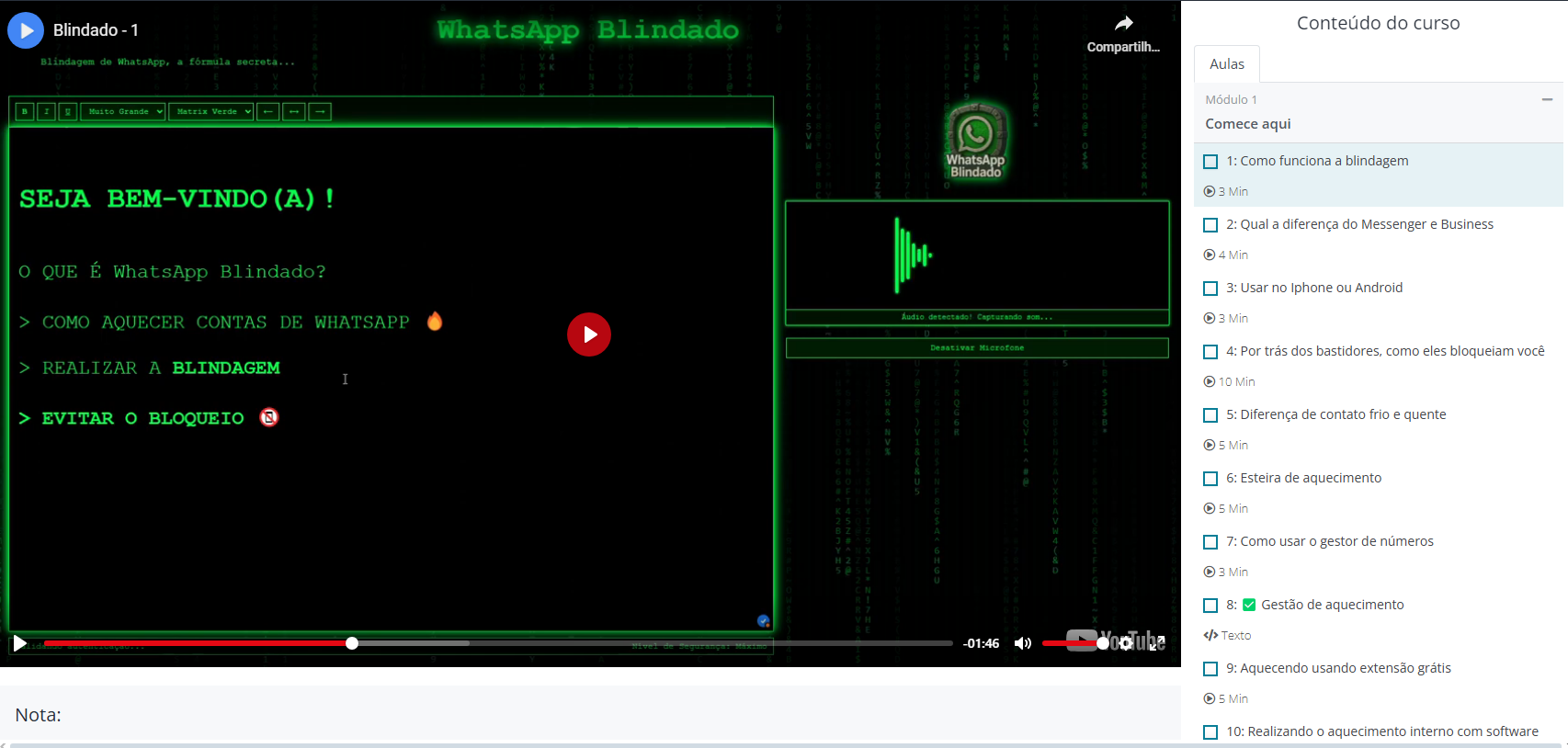Click the double-headed arrow alignment button
This screenshot has height=748, width=1568.
click(x=294, y=111)
